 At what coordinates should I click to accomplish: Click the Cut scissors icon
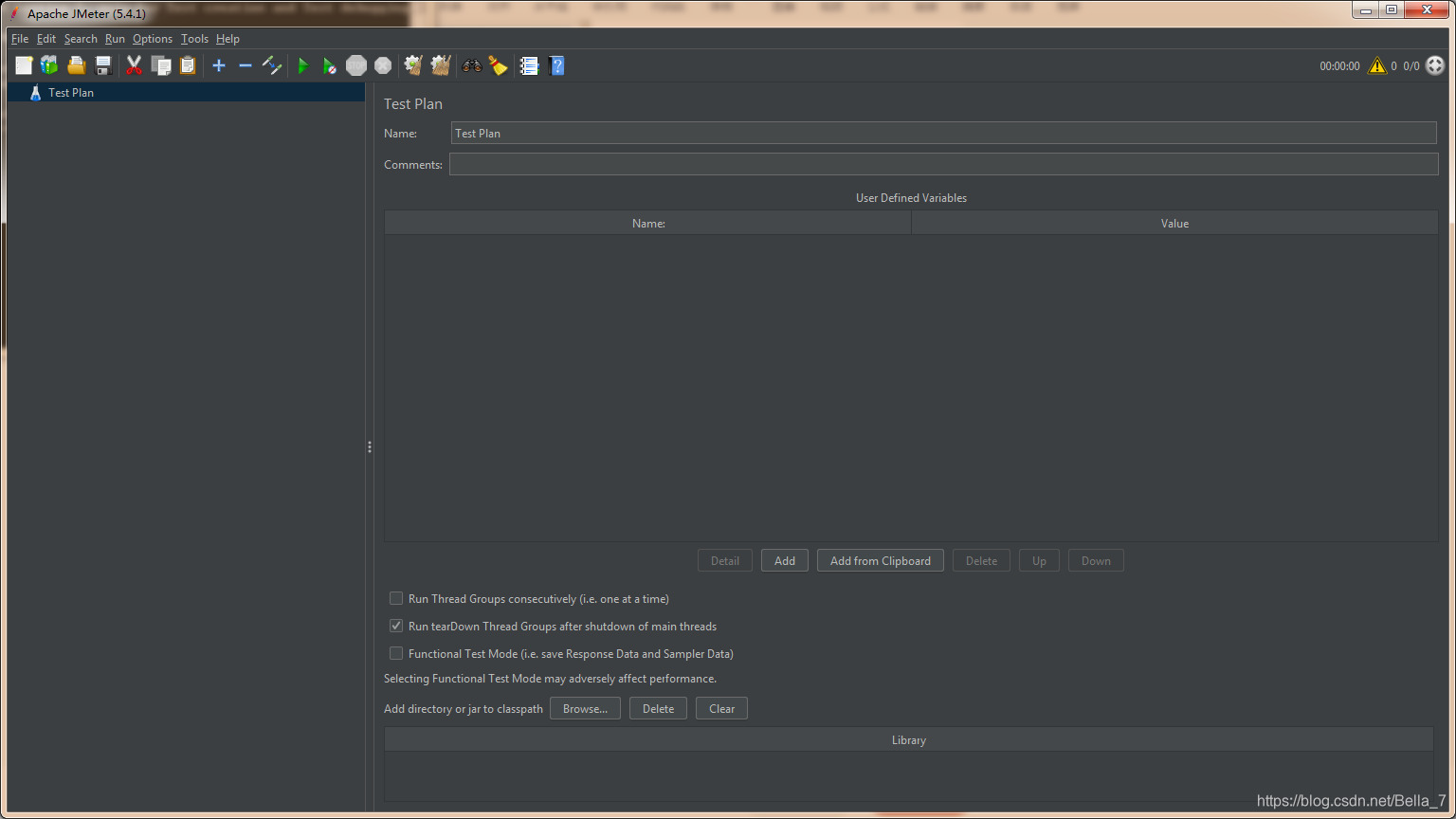(134, 65)
